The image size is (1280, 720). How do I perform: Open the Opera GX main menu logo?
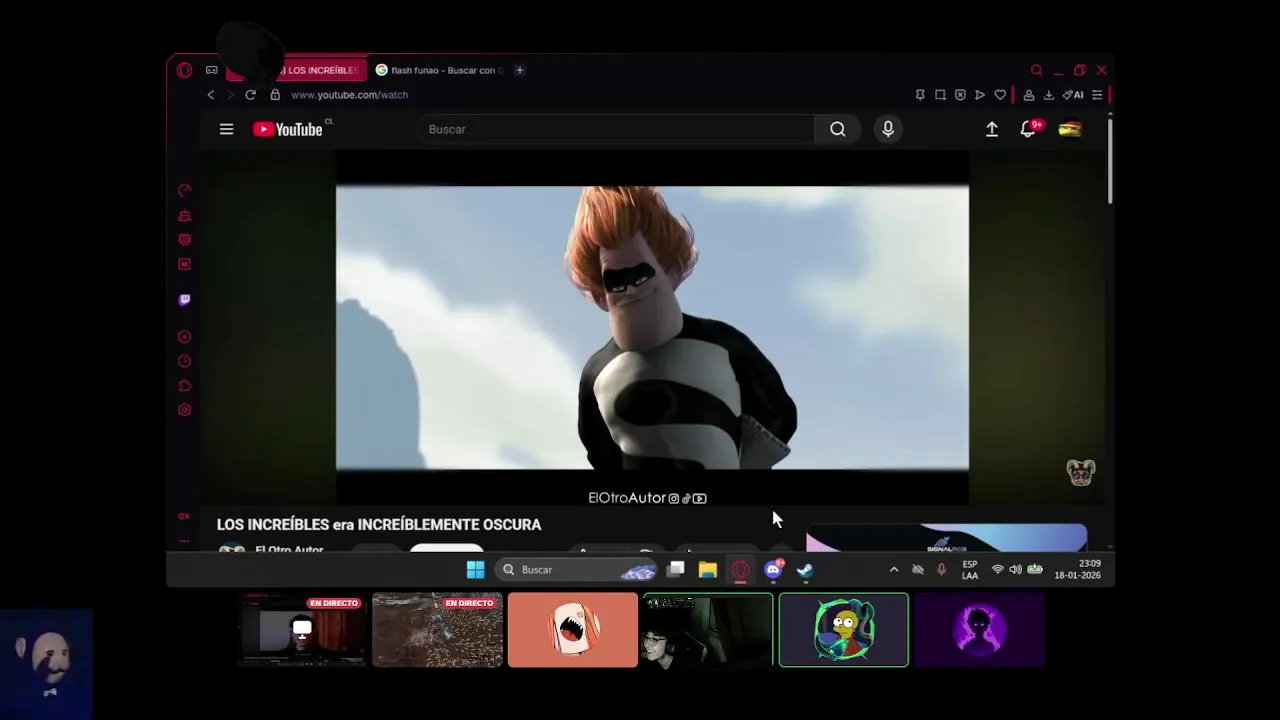pyautogui.click(x=184, y=70)
